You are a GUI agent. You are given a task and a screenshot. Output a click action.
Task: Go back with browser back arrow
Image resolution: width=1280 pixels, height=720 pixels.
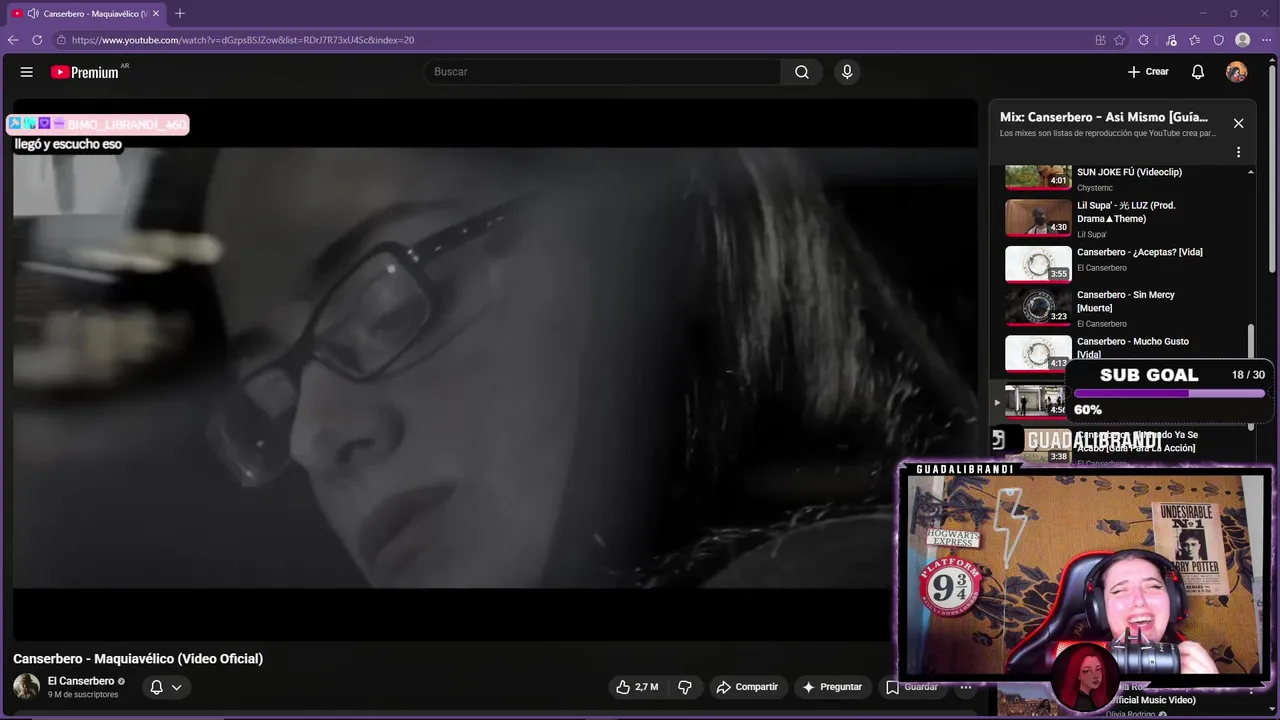[x=13, y=40]
